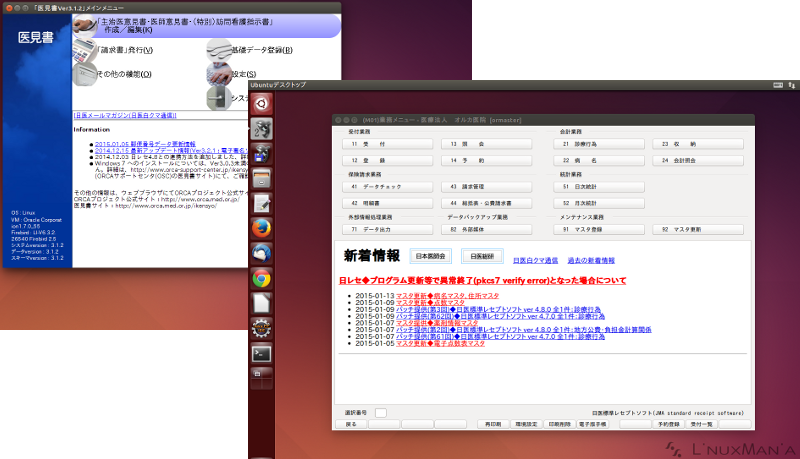Click the 91 マスタ登録 button
Image resolution: width=800 pixels, height=459 pixels.
(x=599, y=230)
